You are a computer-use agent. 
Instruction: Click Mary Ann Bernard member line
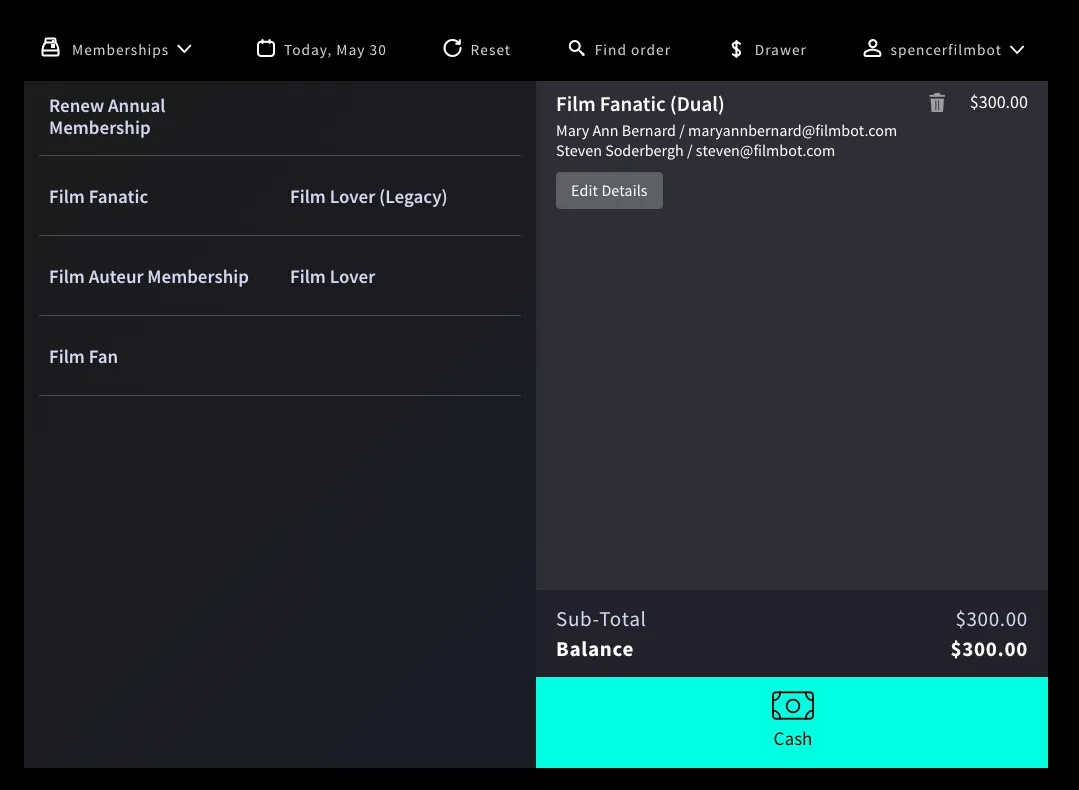point(726,131)
